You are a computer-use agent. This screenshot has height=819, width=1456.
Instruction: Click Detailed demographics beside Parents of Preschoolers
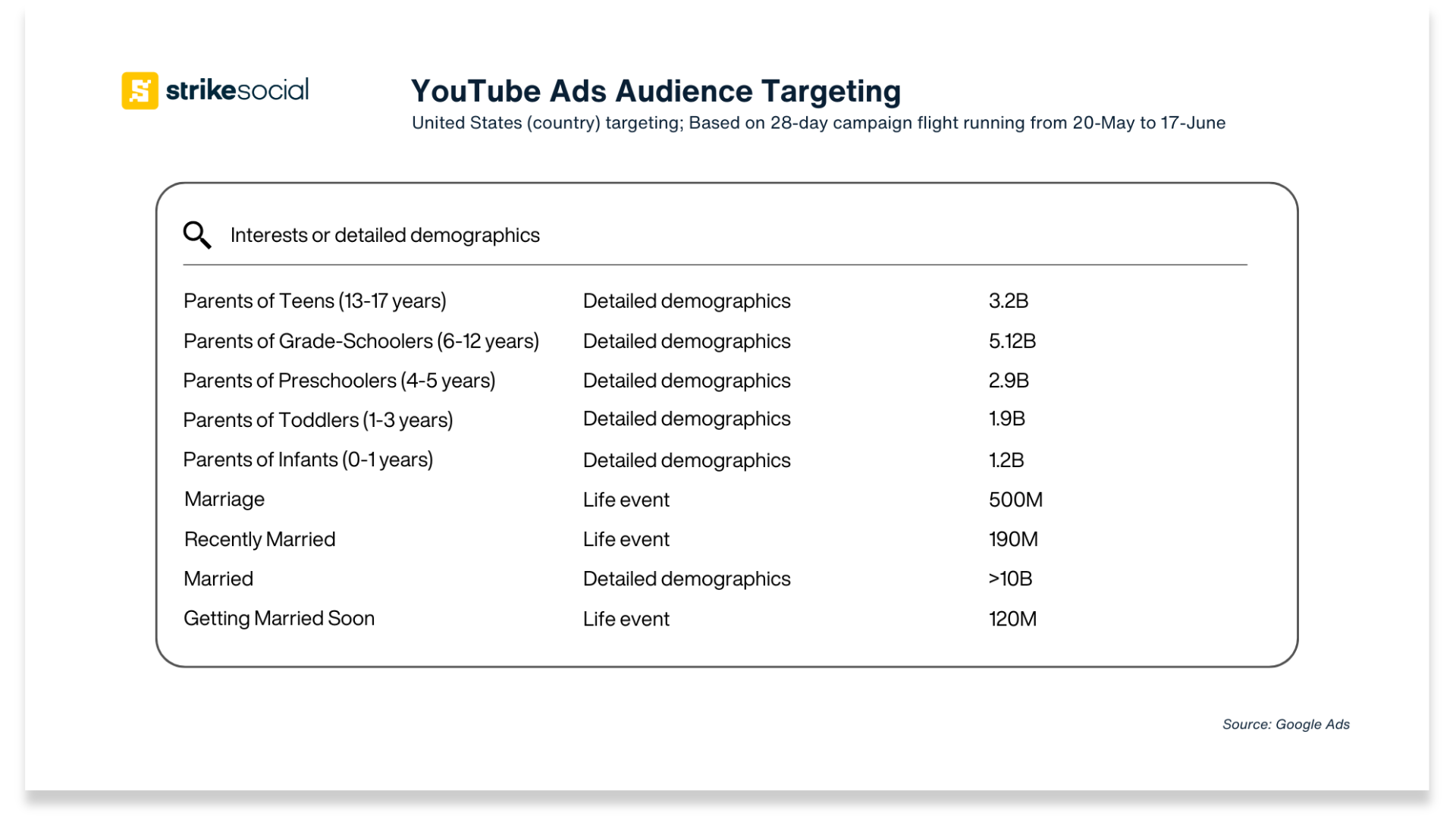click(x=686, y=381)
